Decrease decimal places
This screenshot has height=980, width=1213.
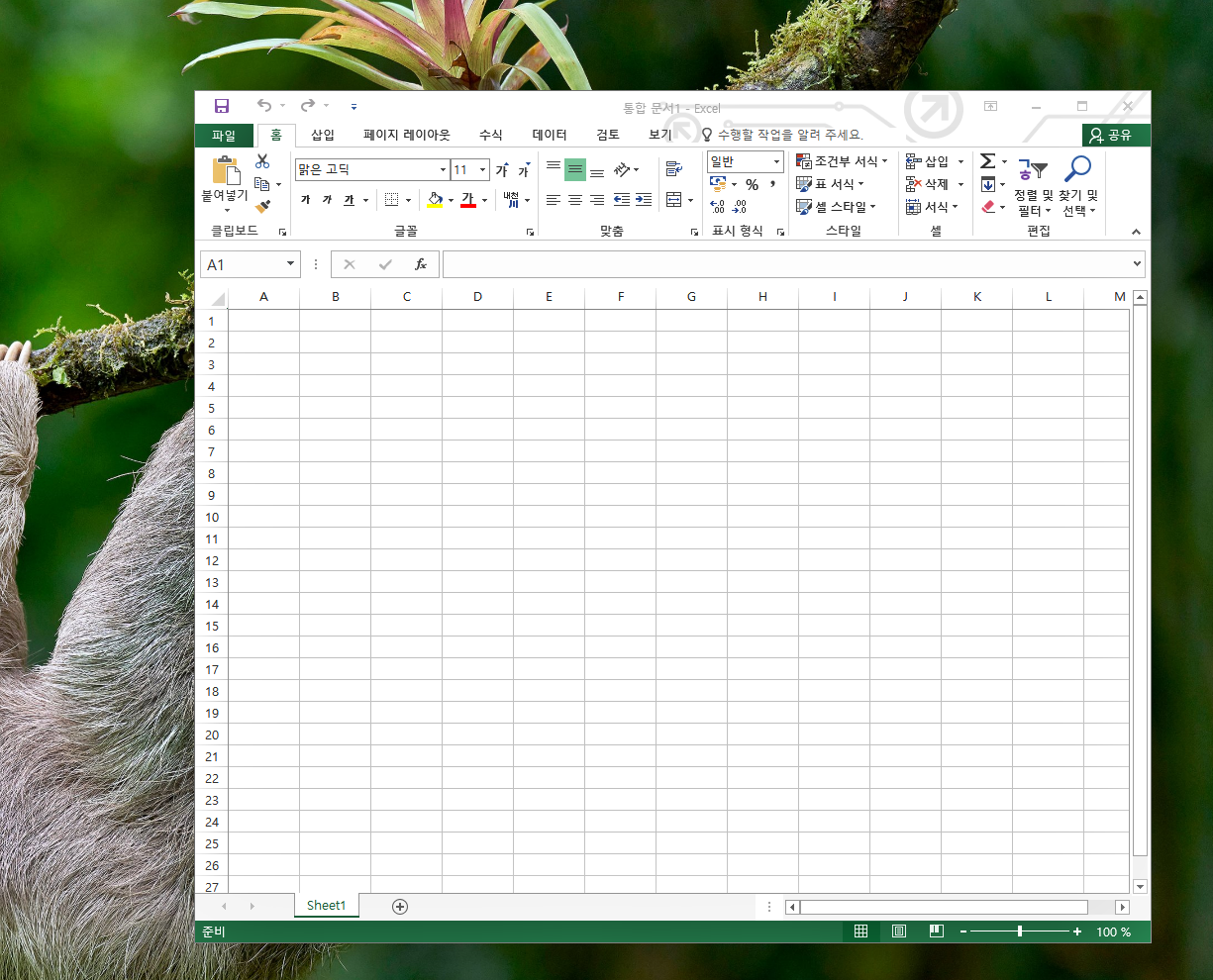coord(740,207)
